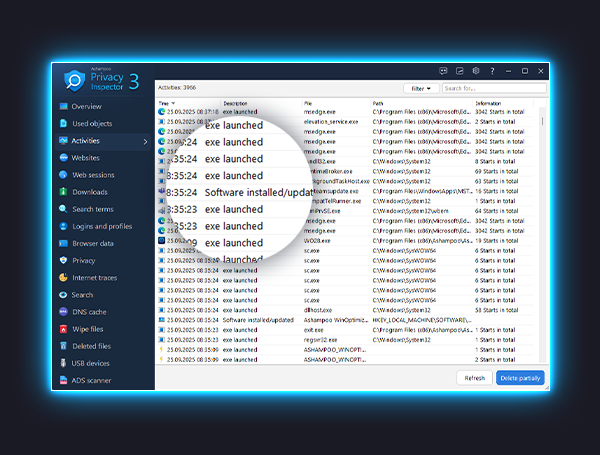The image size is (600, 455).
Task: Open the feedback chat icon in title bar
Action: 443,71
